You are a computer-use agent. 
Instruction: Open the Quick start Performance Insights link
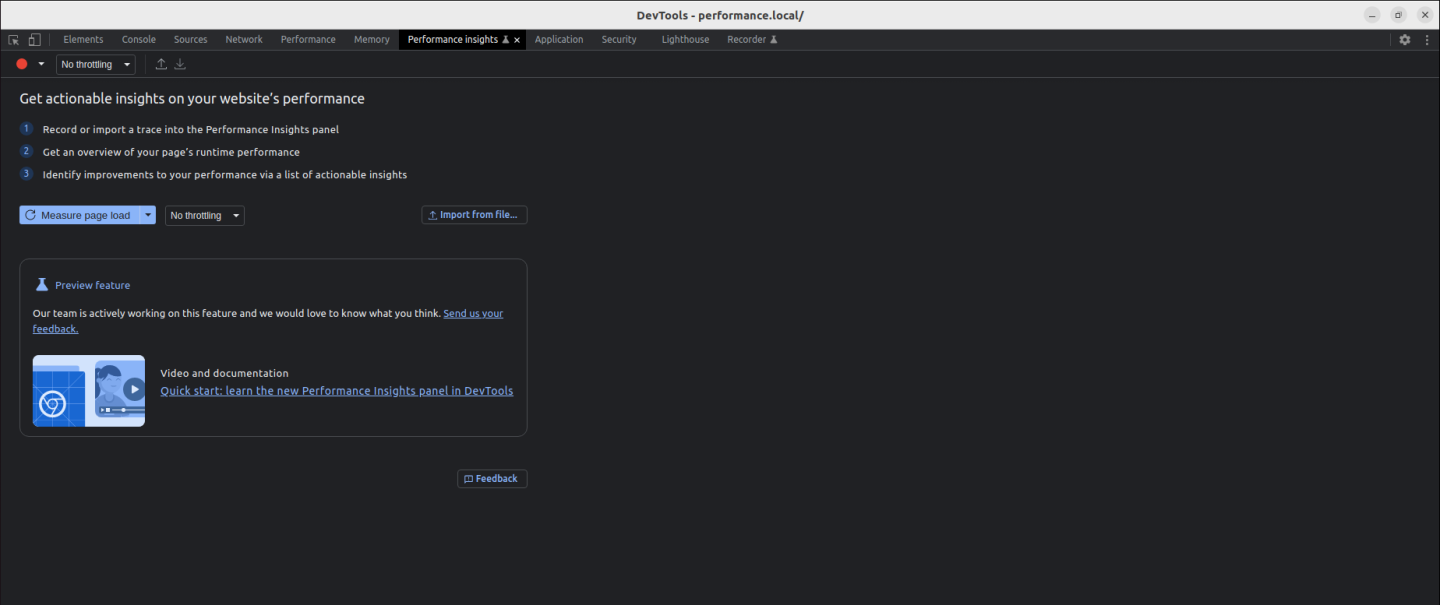click(337, 391)
